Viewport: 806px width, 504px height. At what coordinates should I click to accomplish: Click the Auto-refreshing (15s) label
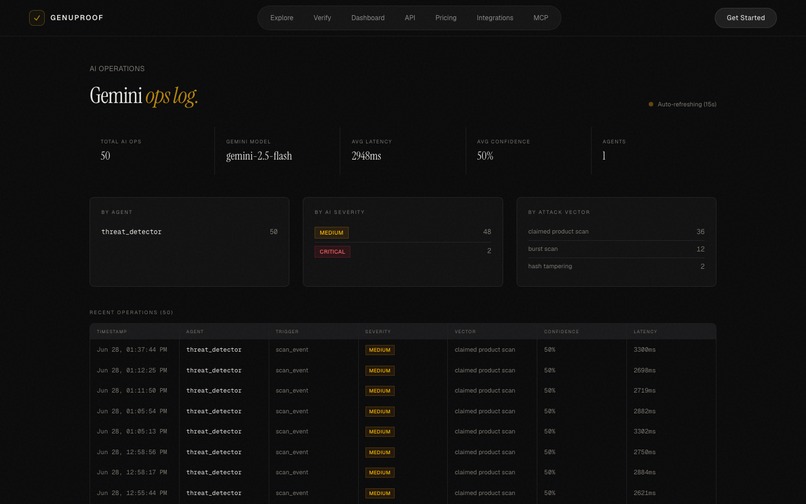pos(687,104)
